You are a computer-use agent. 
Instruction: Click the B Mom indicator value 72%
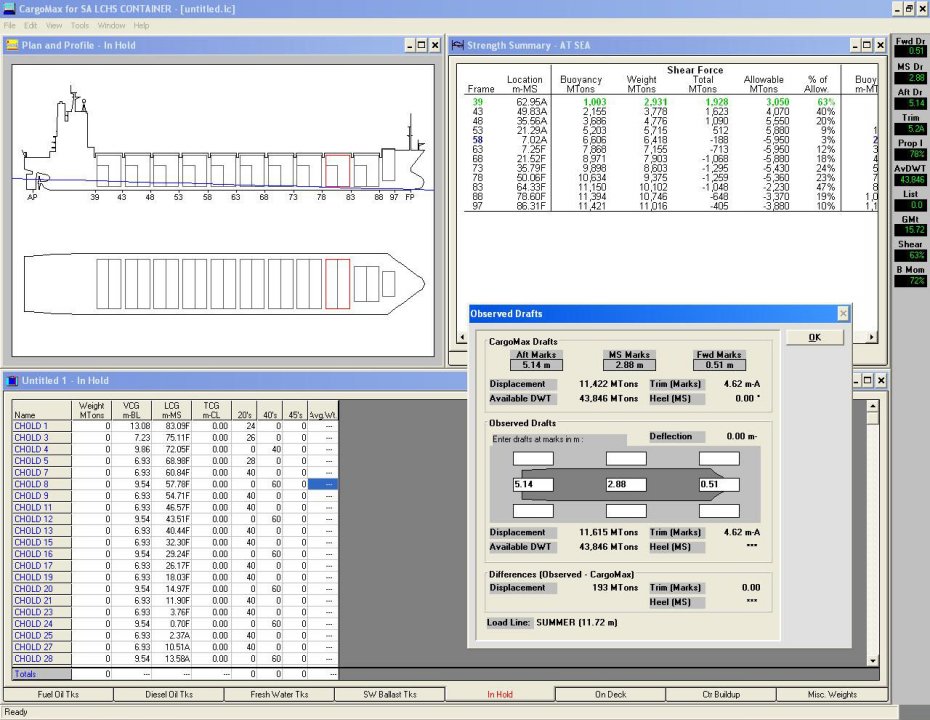pos(910,281)
